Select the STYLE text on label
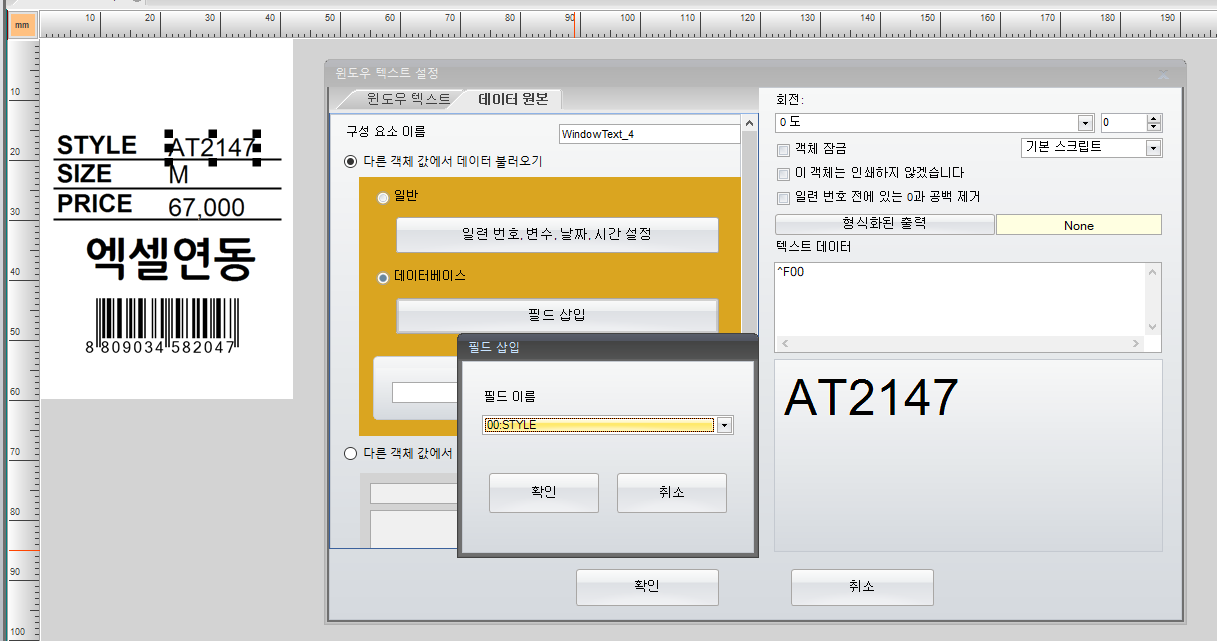Image resolution: width=1217 pixels, height=641 pixels. click(96, 145)
